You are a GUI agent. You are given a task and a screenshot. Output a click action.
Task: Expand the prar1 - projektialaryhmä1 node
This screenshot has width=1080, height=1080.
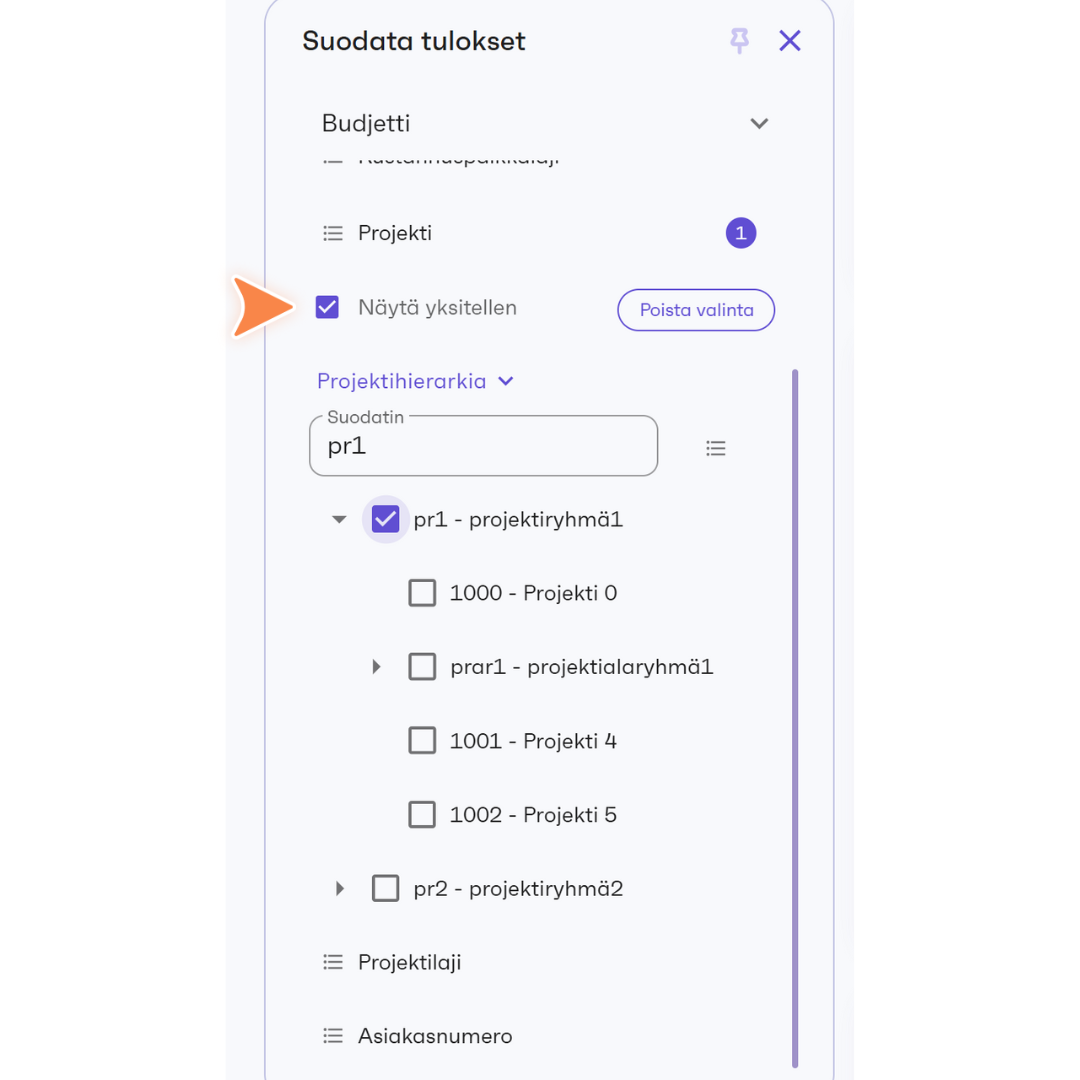[x=376, y=667]
